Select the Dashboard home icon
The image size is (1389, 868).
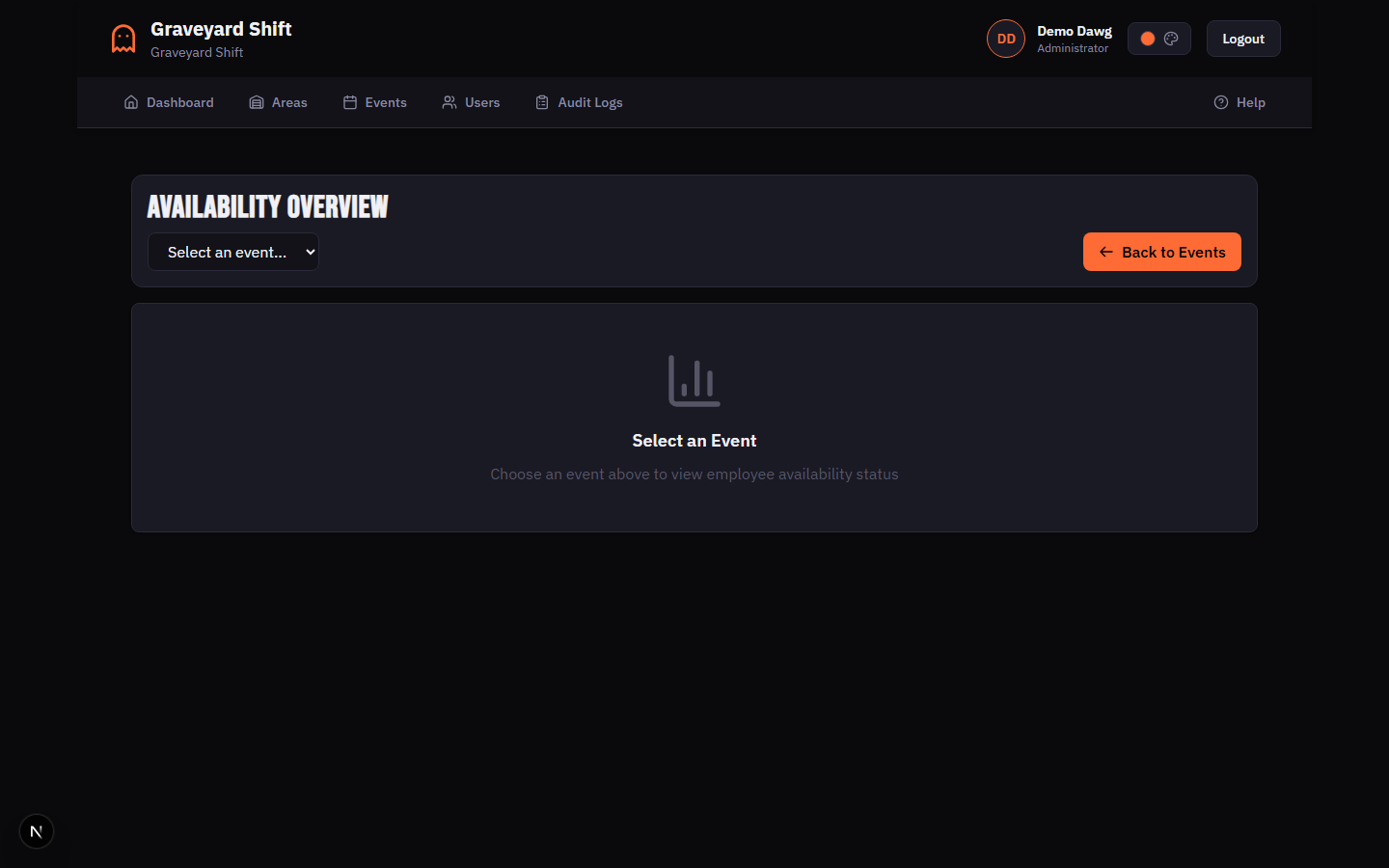click(131, 101)
